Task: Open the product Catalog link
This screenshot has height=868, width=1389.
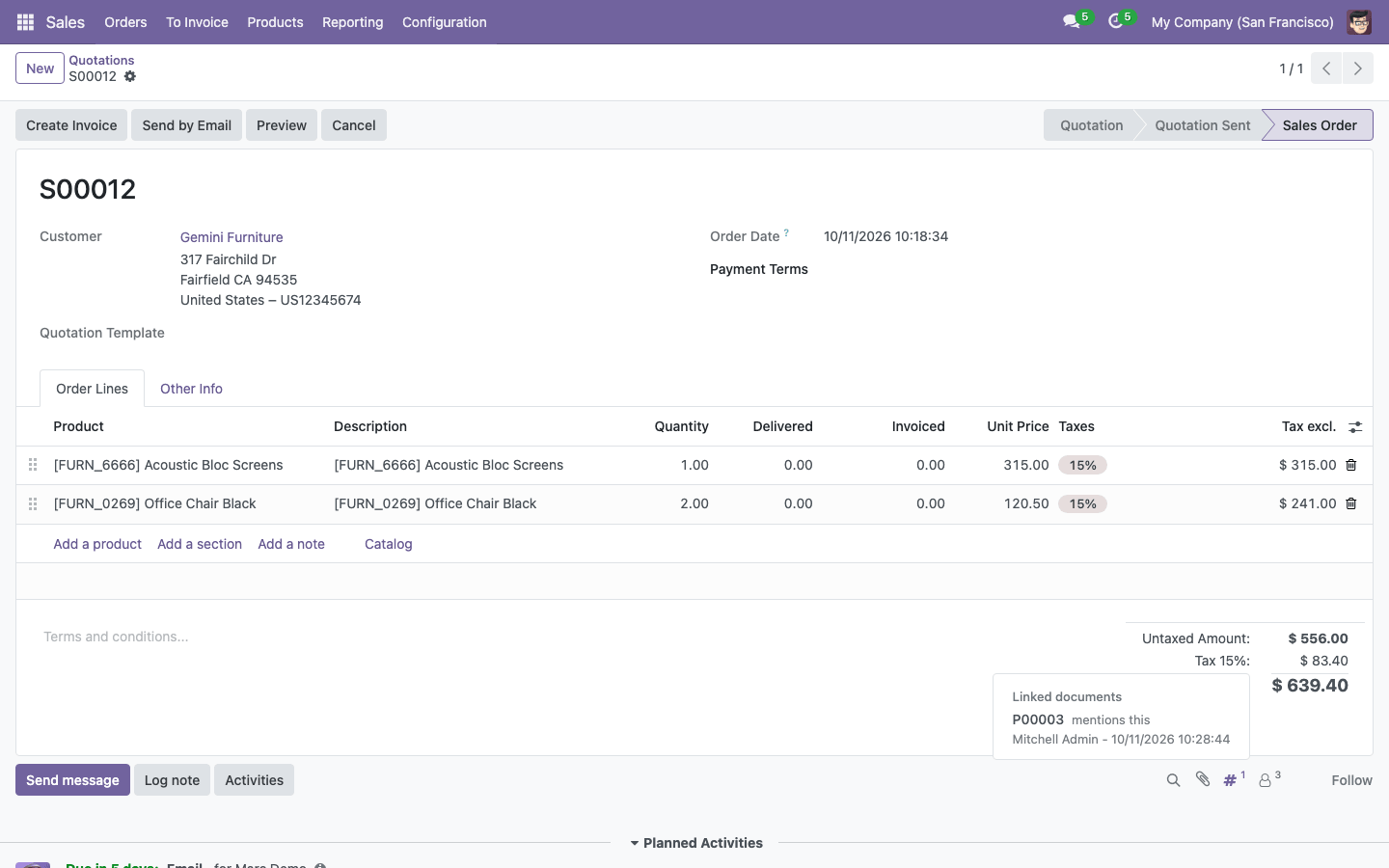Action: [389, 544]
